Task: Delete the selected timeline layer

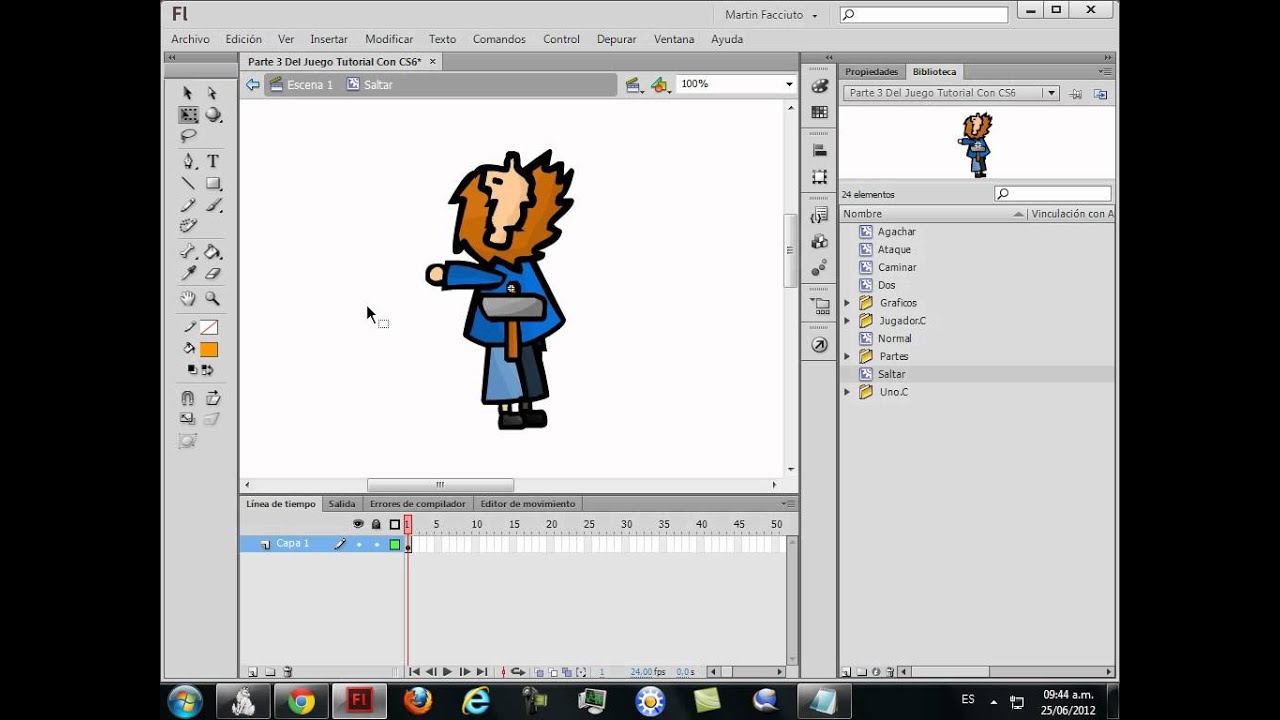Action: tap(288, 672)
